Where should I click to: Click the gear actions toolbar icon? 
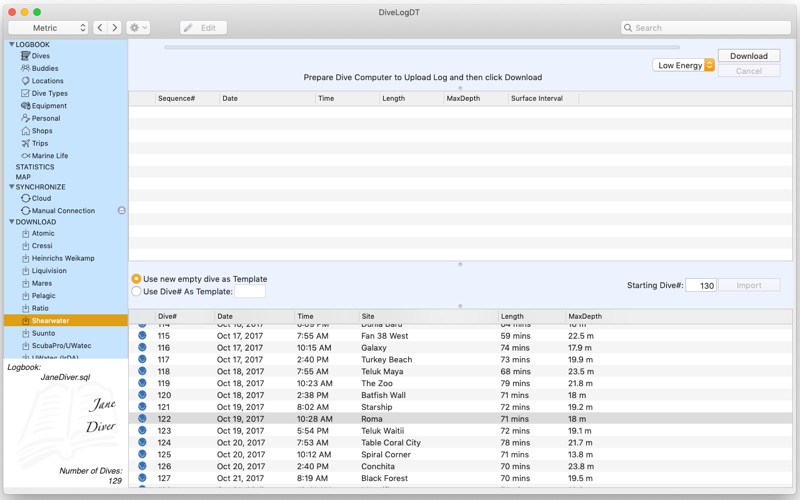coord(138,28)
